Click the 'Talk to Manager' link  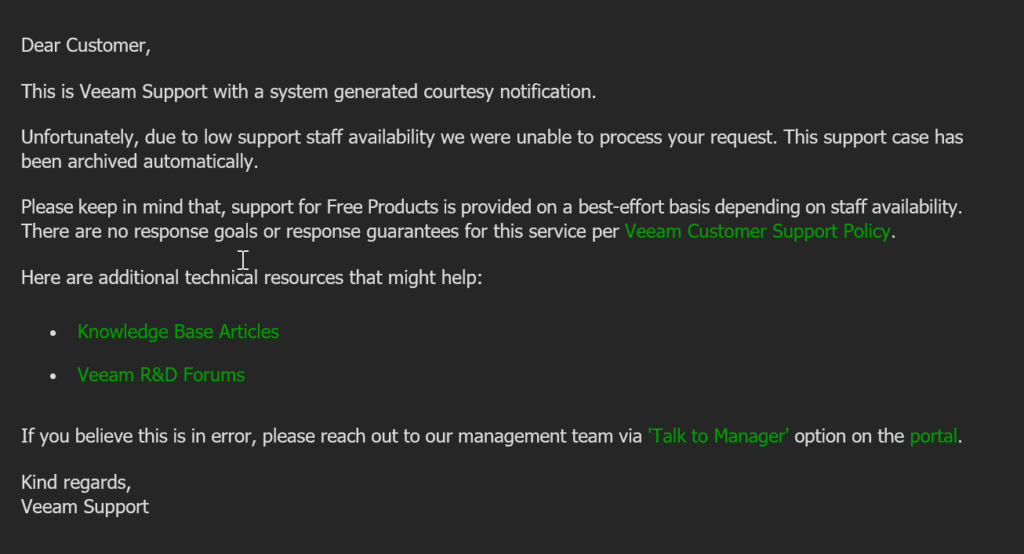pyautogui.click(x=718, y=436)
